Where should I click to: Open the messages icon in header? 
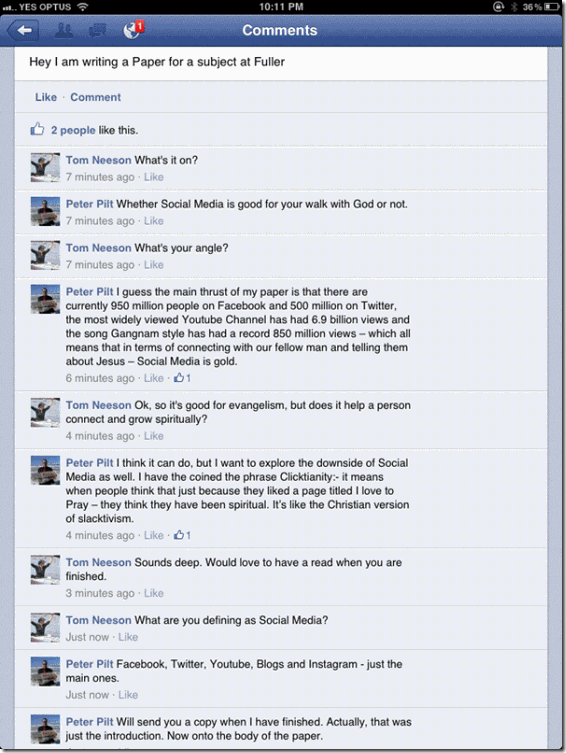(98, 31)
